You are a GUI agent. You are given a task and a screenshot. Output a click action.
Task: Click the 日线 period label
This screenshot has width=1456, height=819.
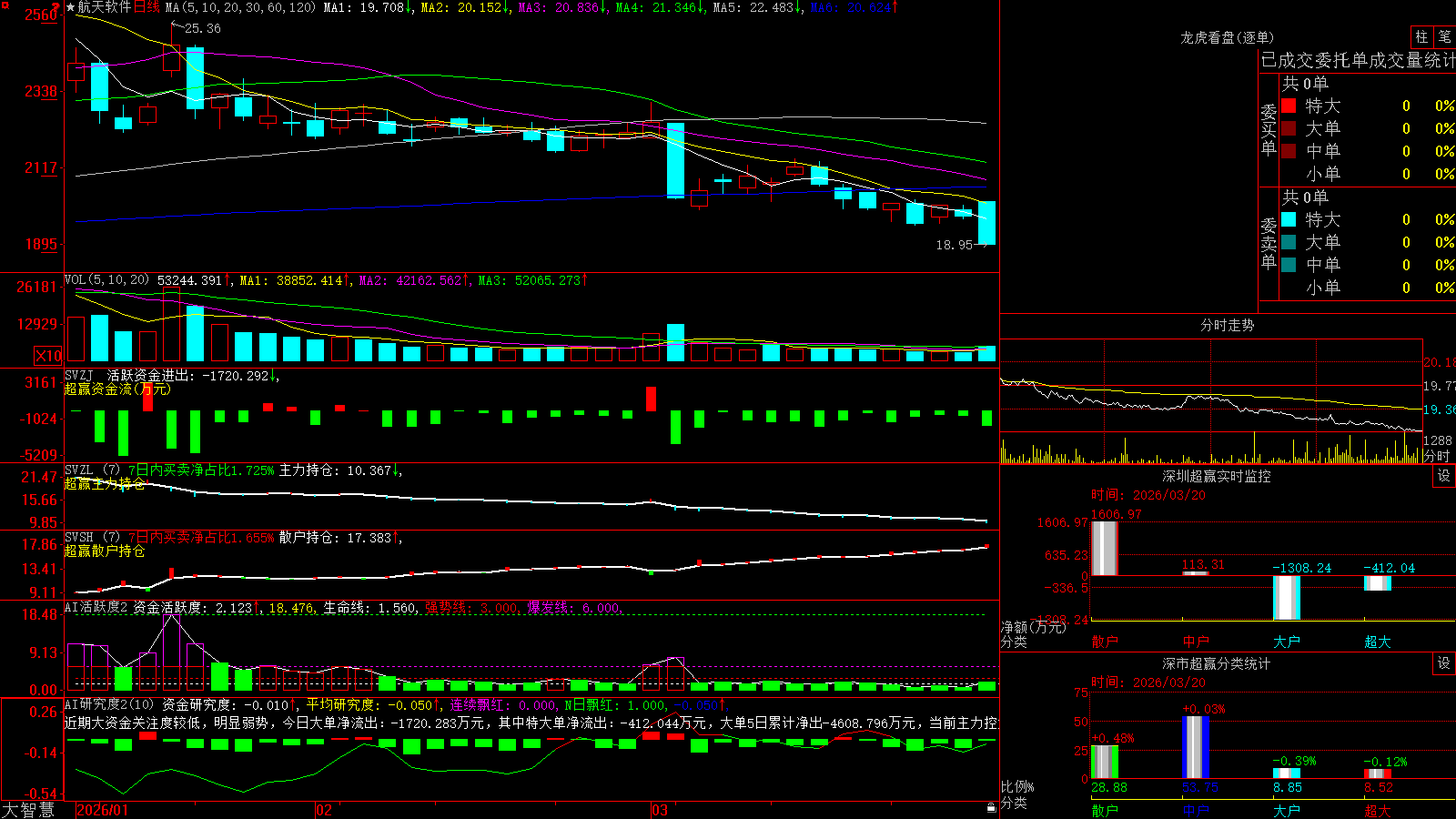(147, 7)
